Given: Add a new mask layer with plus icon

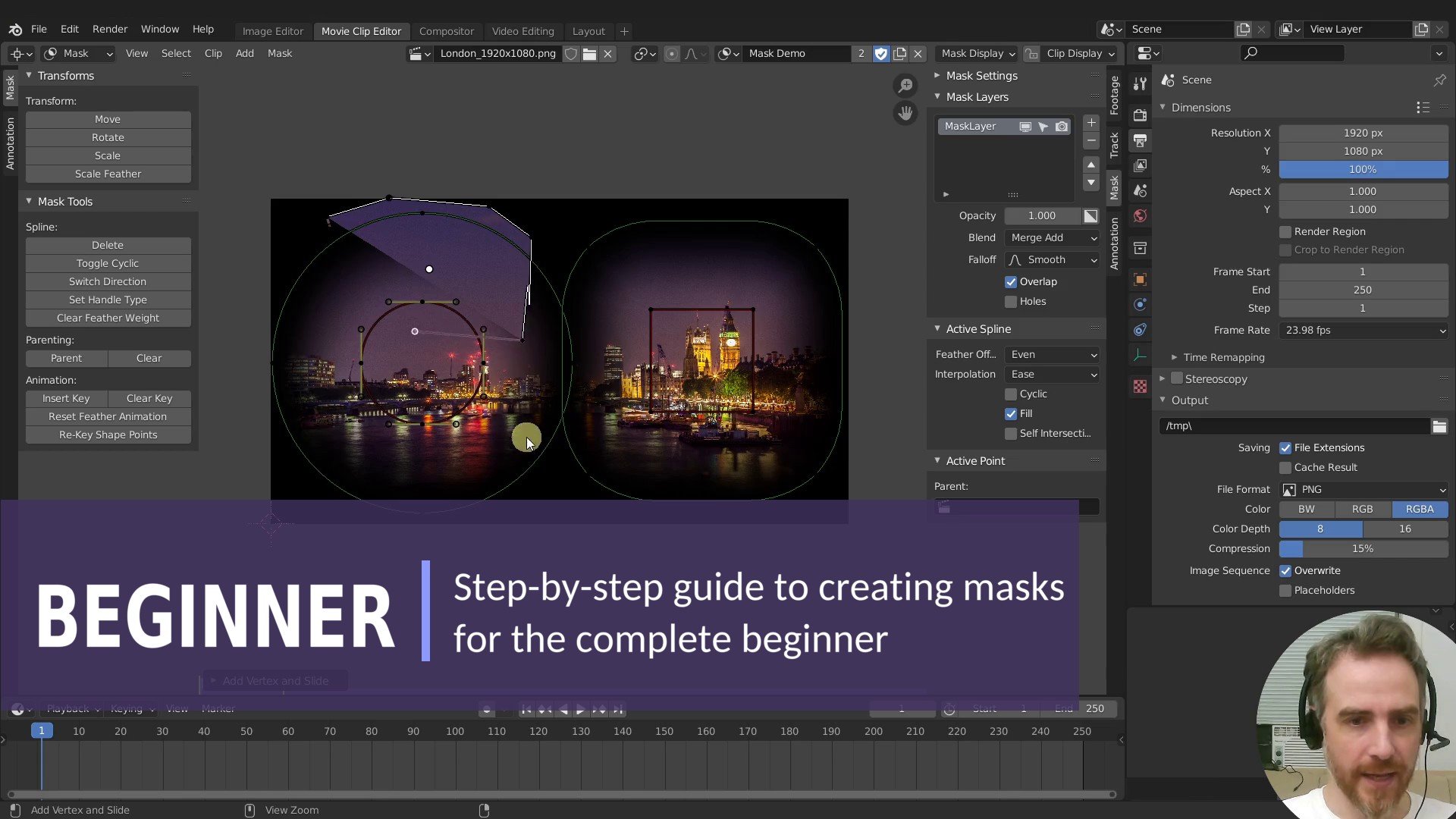Looking at the screenshot, I should point(1091,123).
